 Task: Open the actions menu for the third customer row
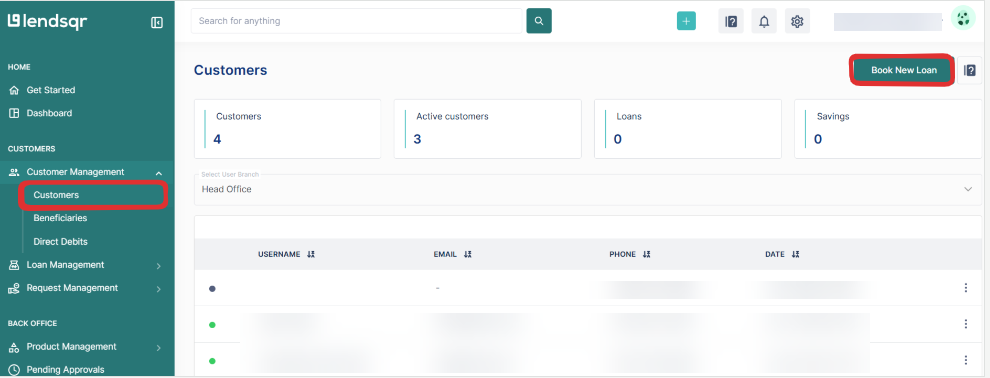[x=965, y=360]
